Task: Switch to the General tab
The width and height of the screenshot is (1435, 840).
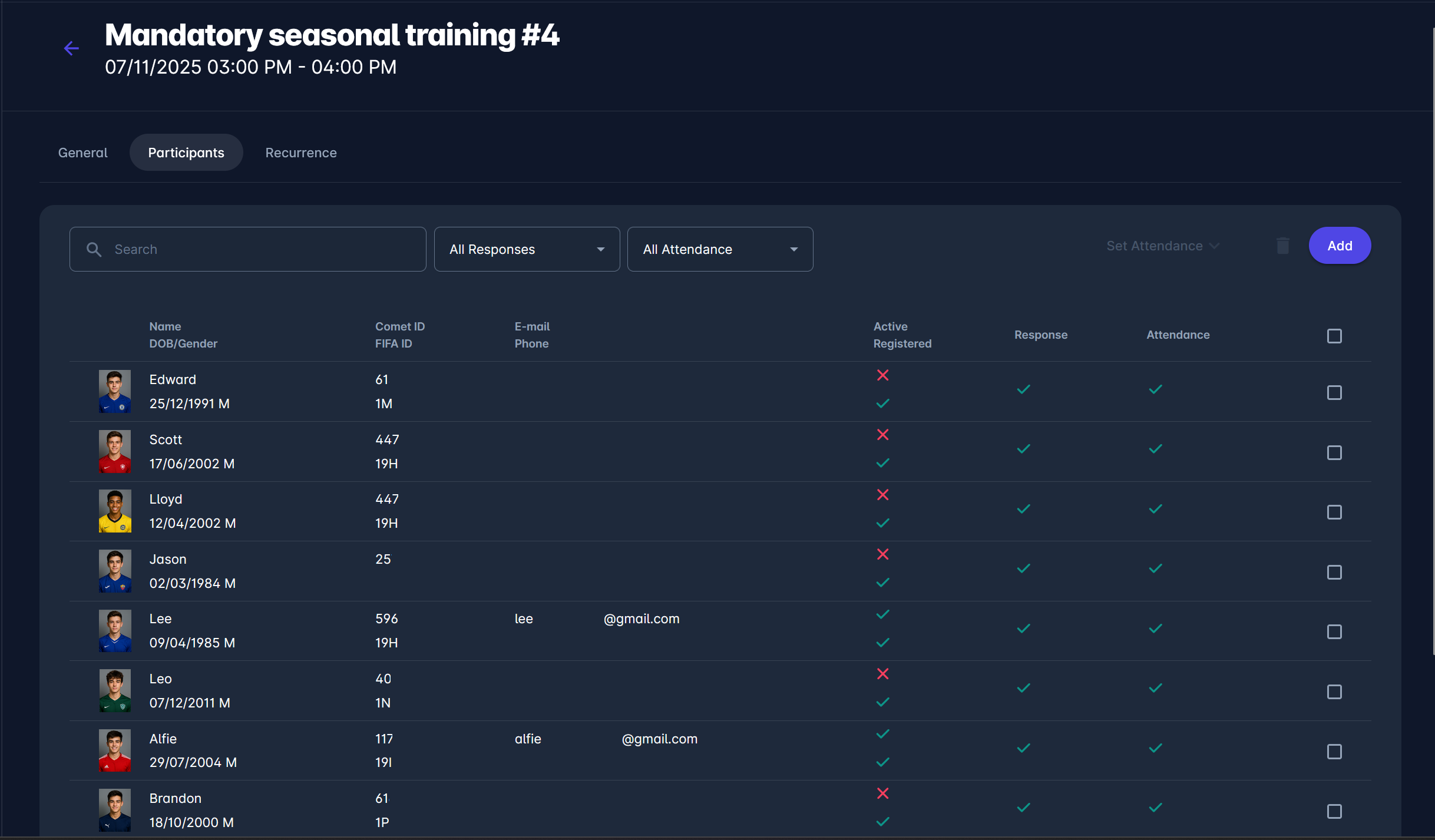Action: point(83,153)
